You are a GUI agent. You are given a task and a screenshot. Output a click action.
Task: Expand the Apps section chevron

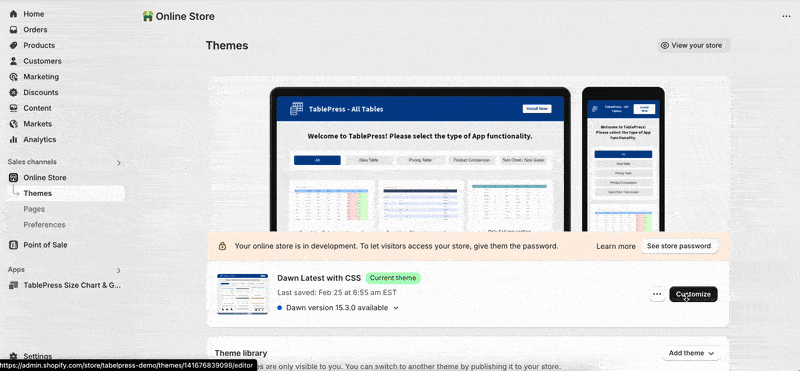119,270
